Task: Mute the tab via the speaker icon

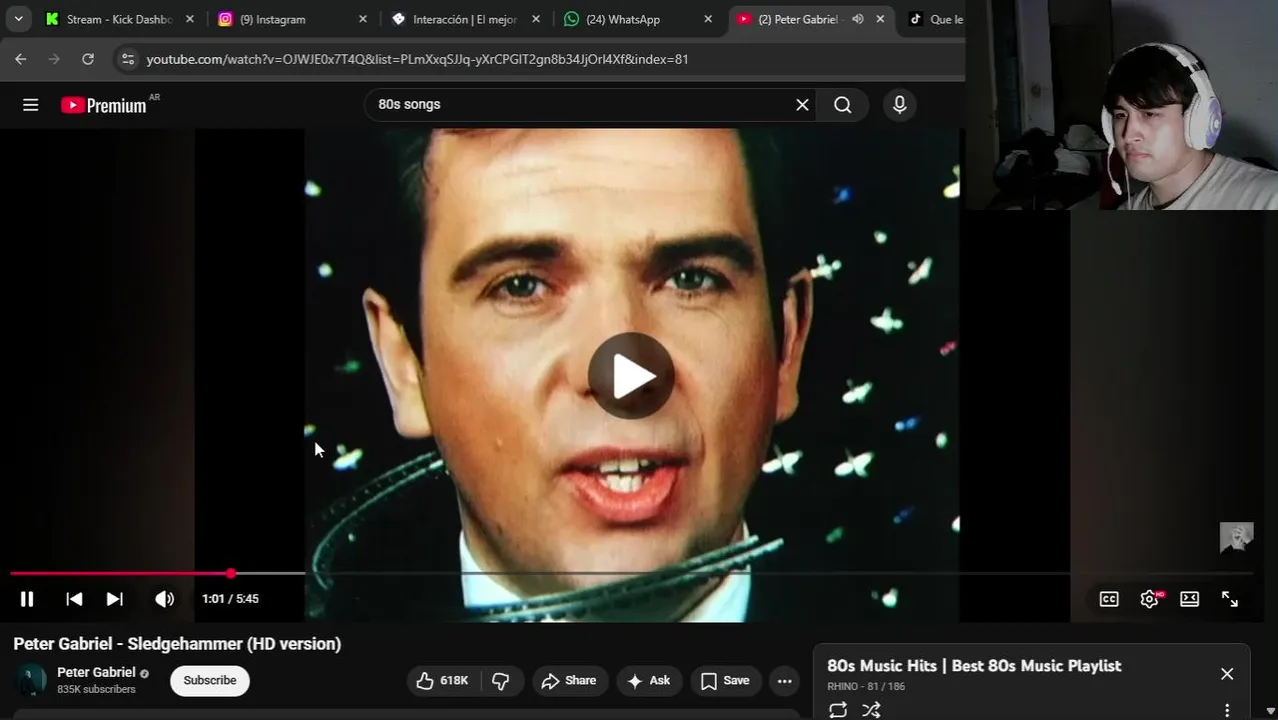Action: tap(858, 19)
